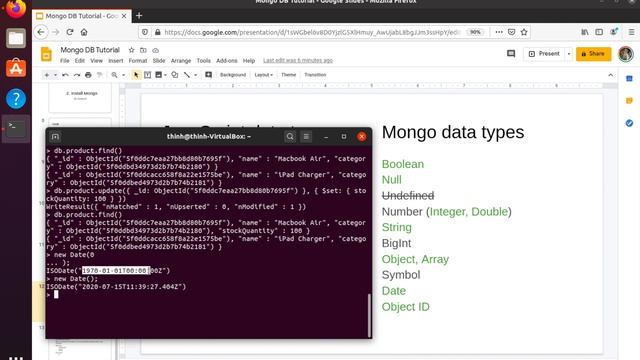The height and width of the screenshot is (360, 640).
Task: Choose the Select cursor tool
Action: pos(136,75)
